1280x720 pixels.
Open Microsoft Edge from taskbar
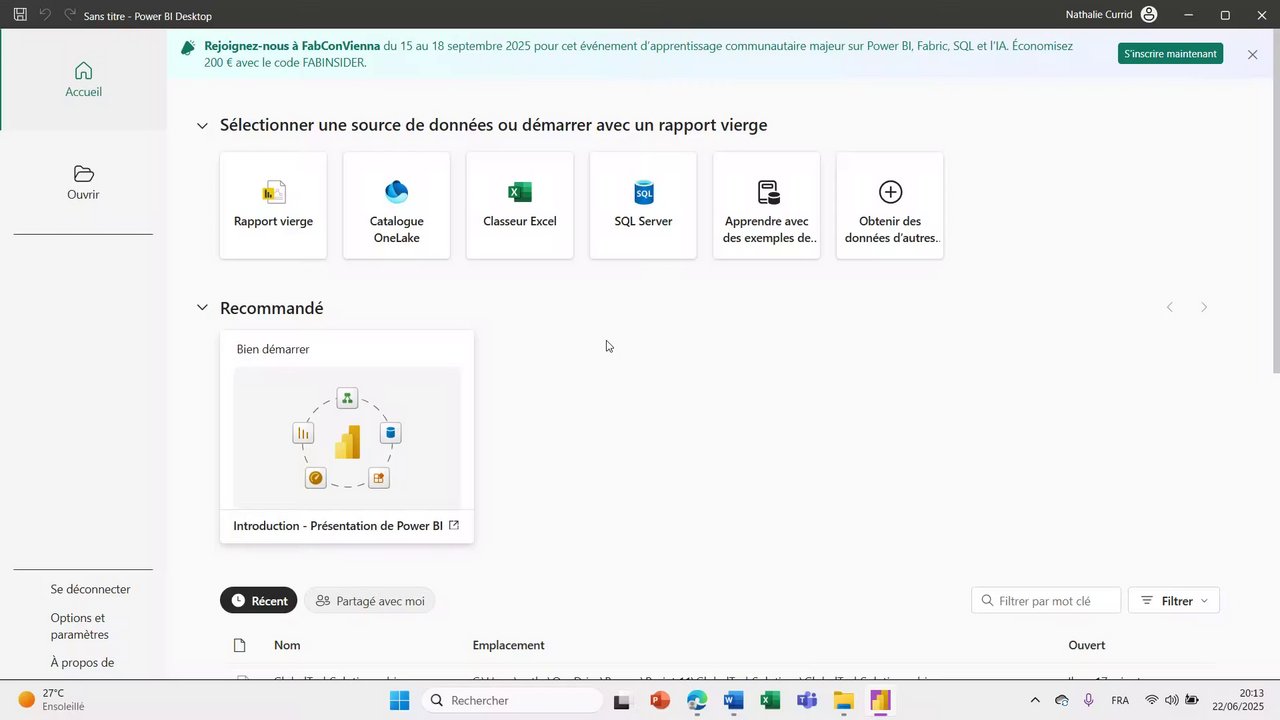[x=697, y=700]
